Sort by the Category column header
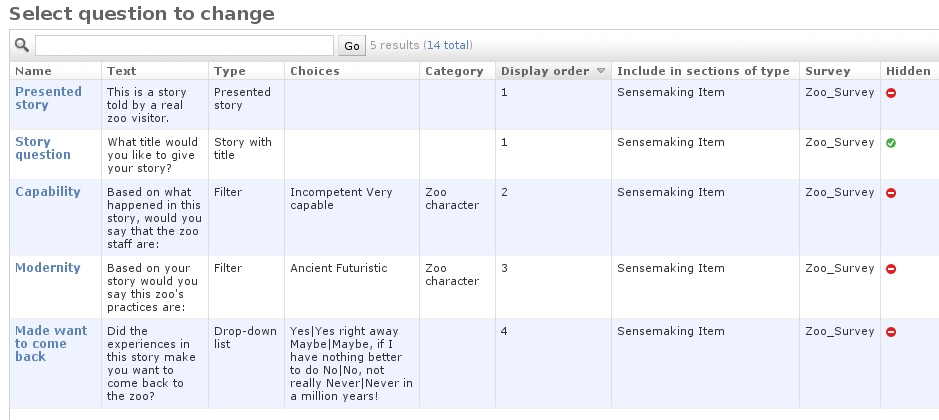The image size is (939, 420). (x=455, y=71)
